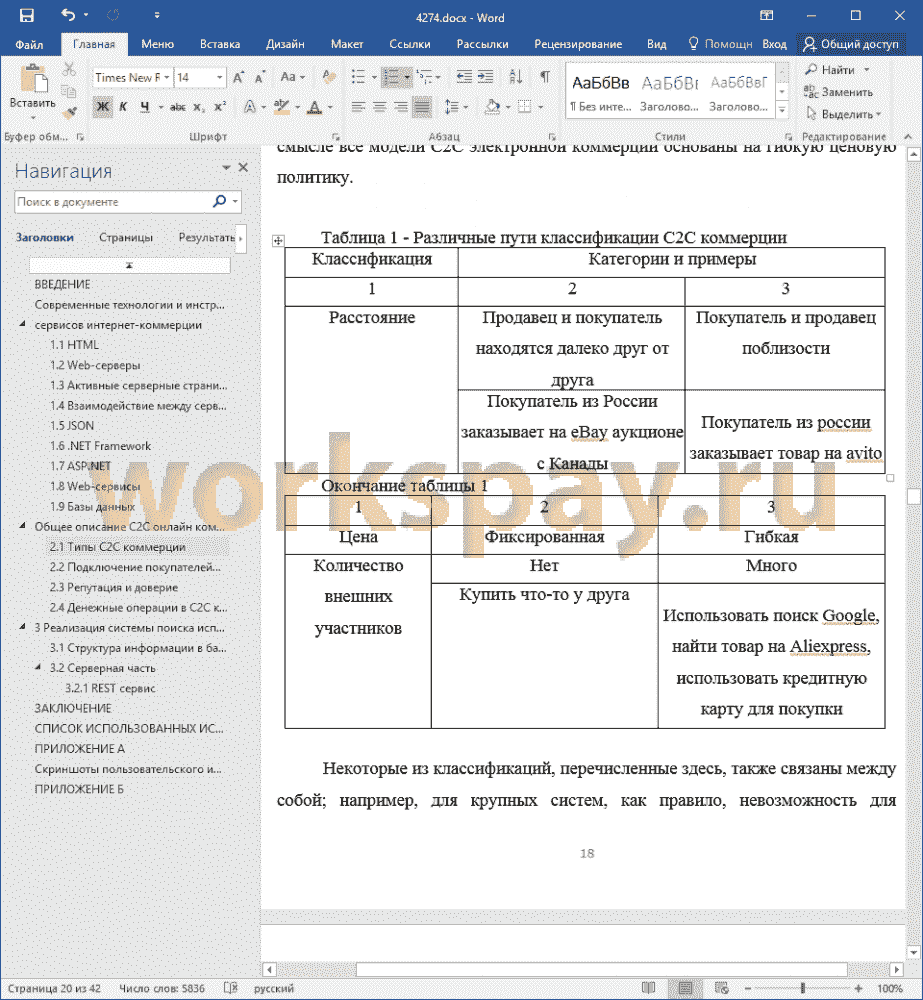Open the Ribbon display options icon
Screen dimensions: 923x1000
tap(767, 15)
